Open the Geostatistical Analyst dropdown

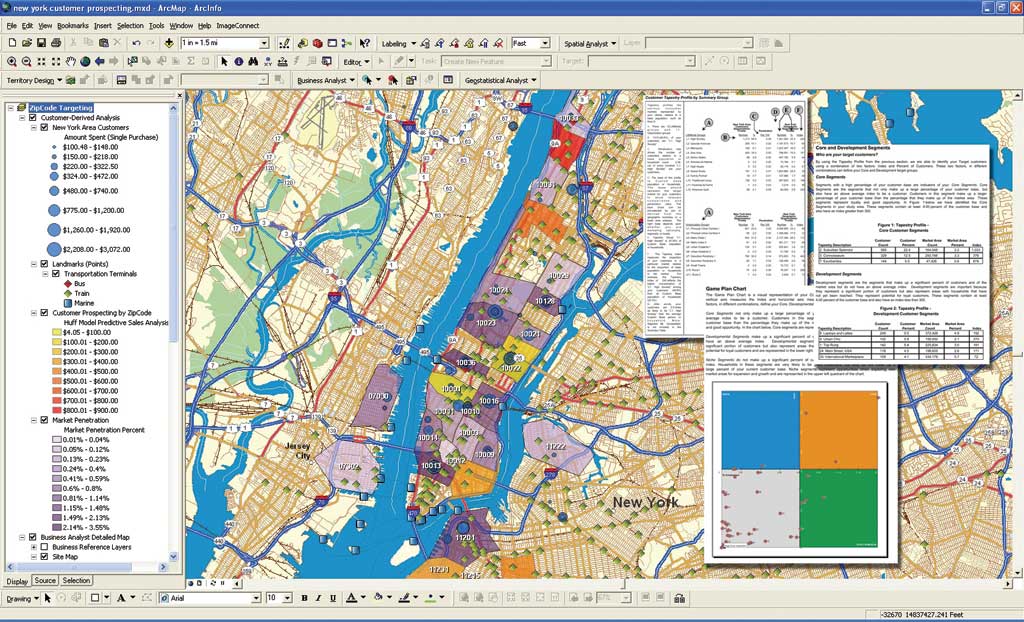501,80
